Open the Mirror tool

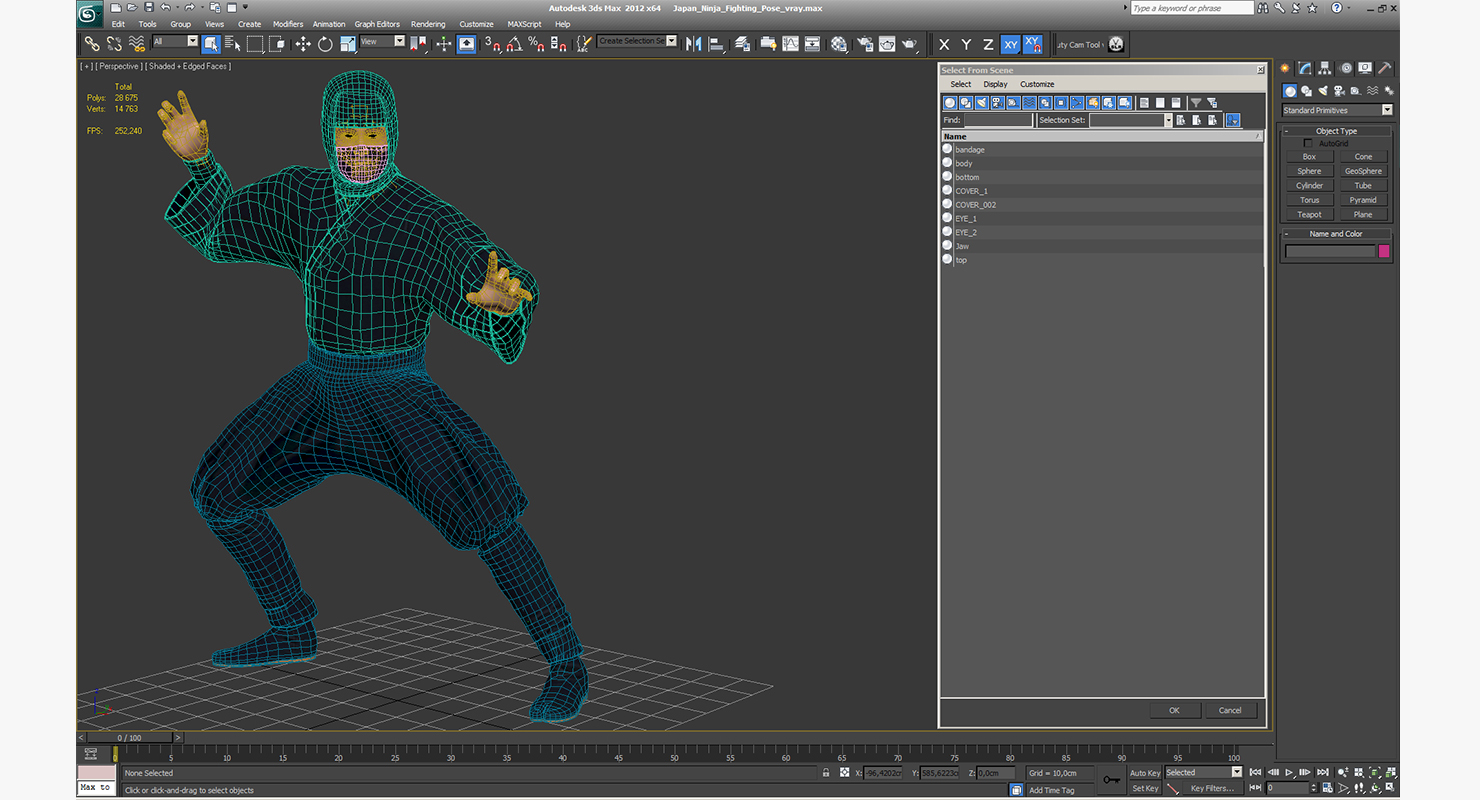pyautogui.click(x=693, y=44)
